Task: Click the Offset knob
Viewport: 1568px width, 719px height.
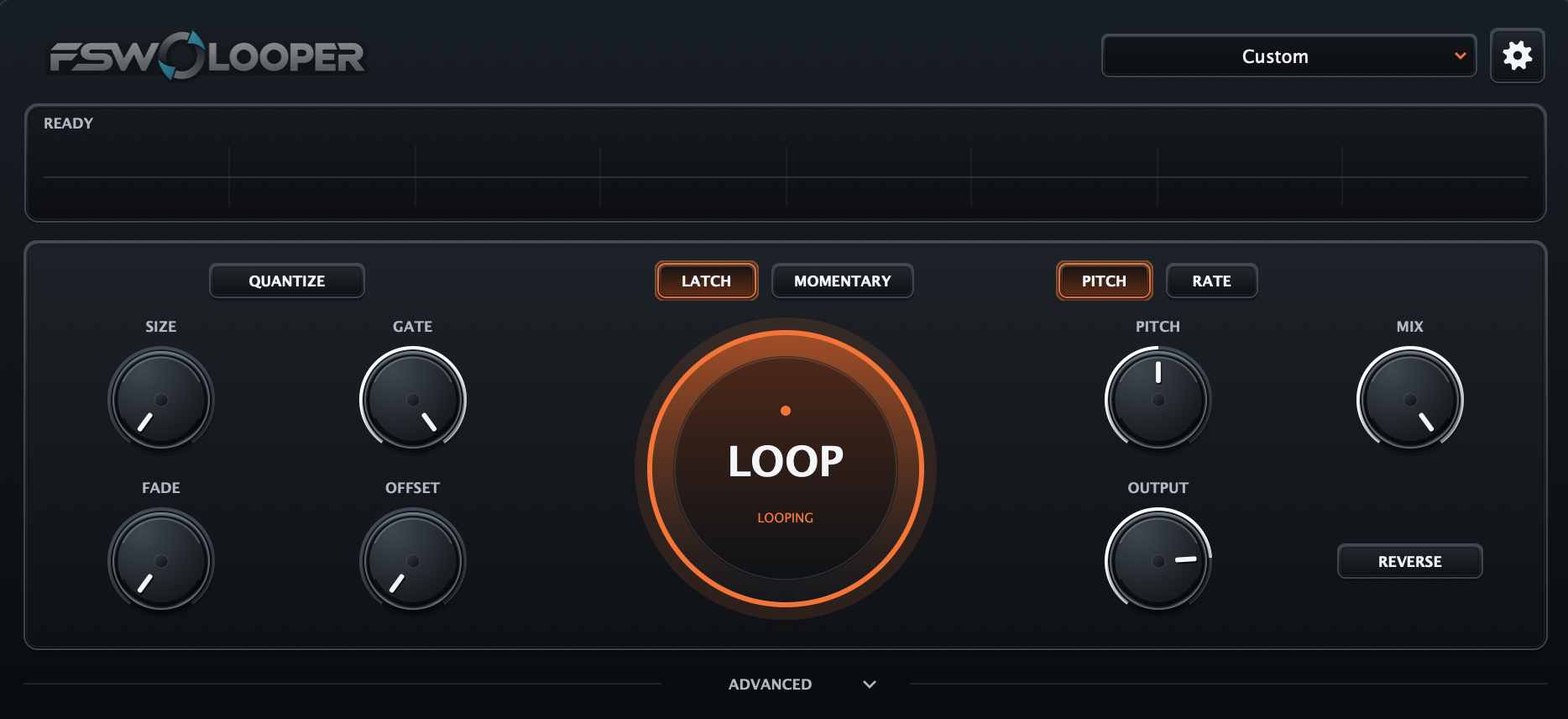Action: tap(413, 560)
